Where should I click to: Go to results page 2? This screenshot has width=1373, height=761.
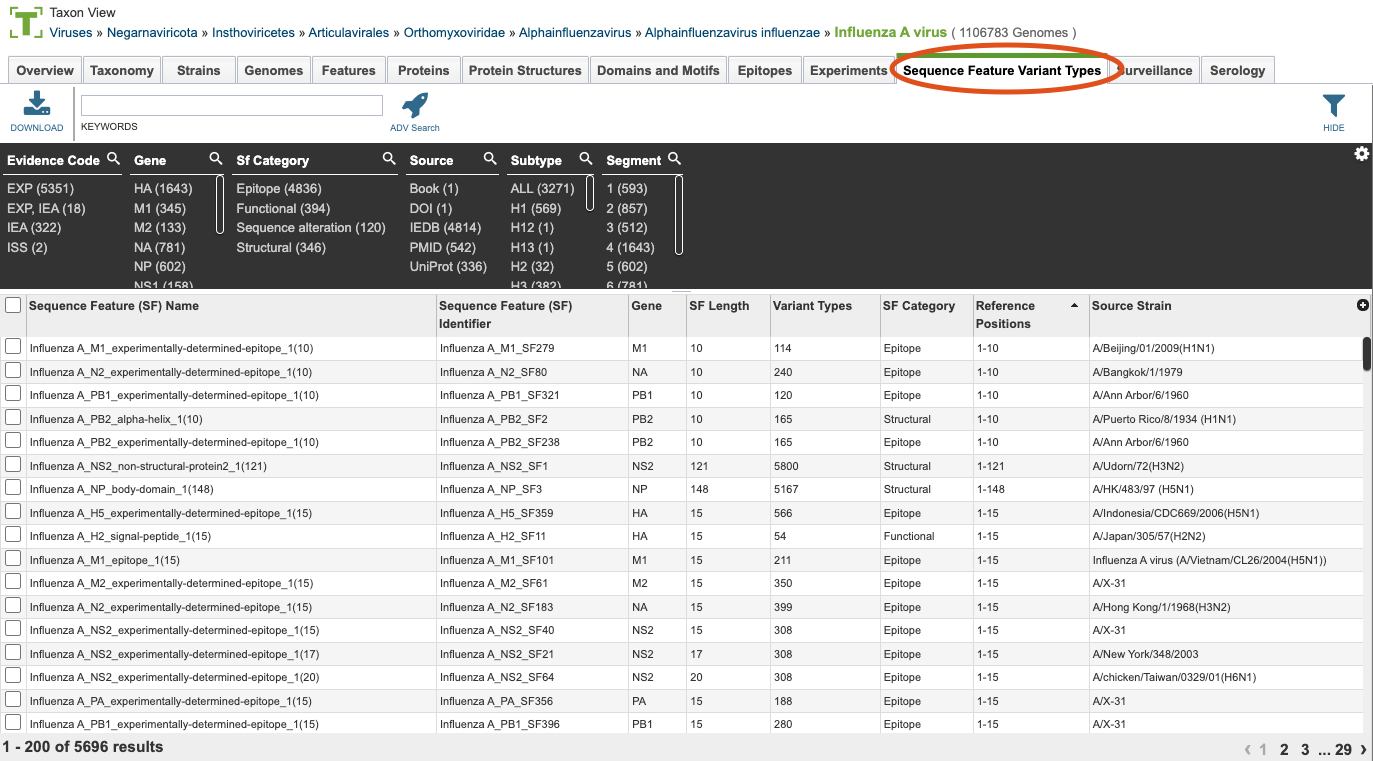tap(1284, 749)
